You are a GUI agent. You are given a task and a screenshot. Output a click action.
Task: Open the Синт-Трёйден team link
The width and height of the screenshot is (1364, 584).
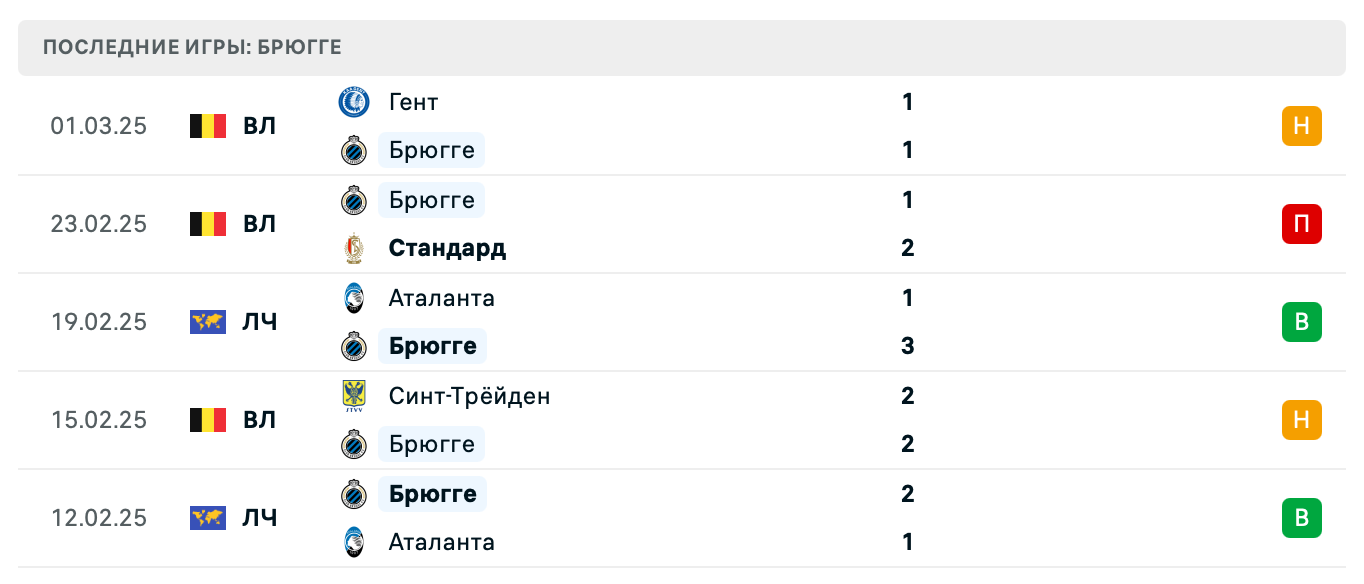[x=469, y=396]
